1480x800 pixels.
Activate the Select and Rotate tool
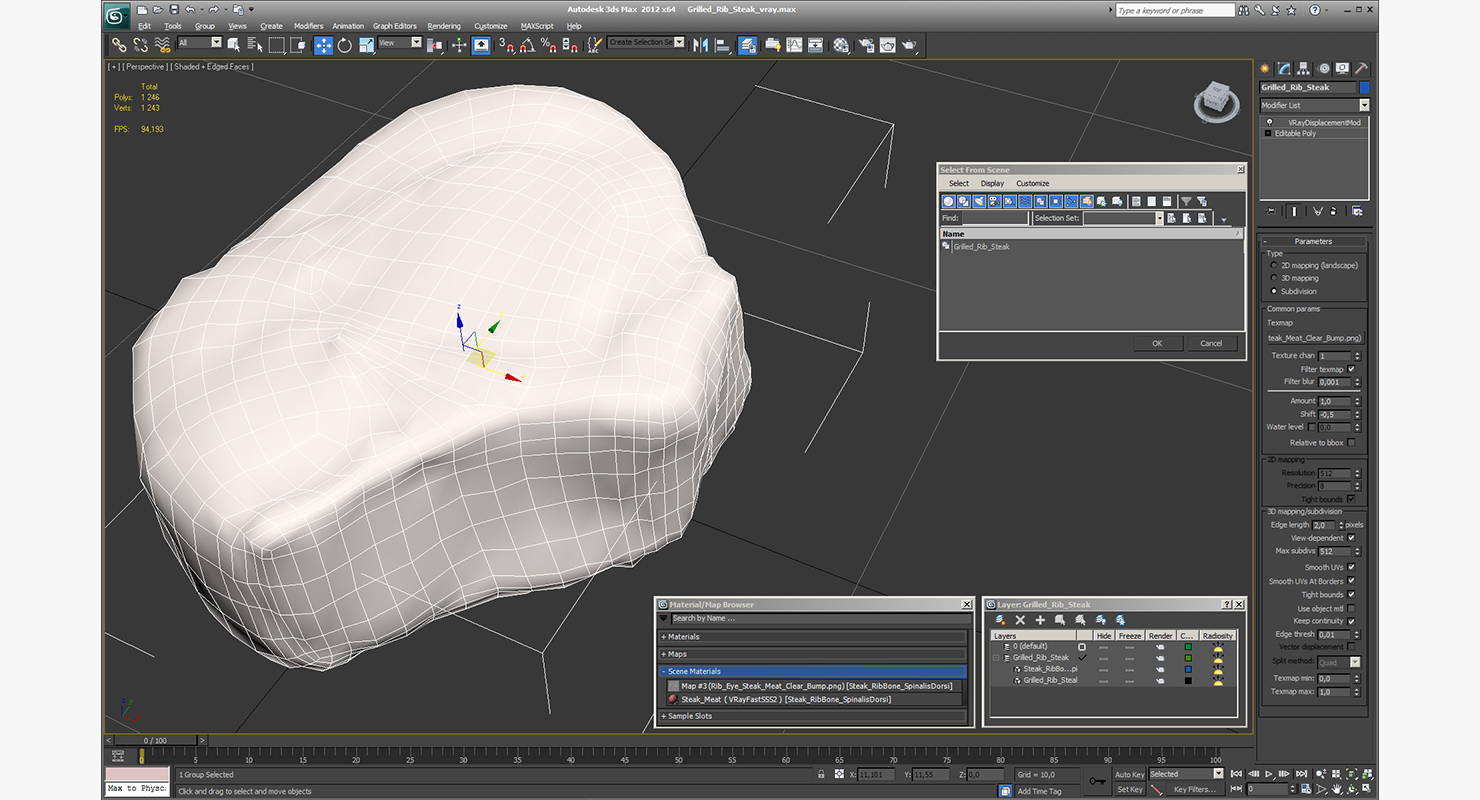[345, 45]
